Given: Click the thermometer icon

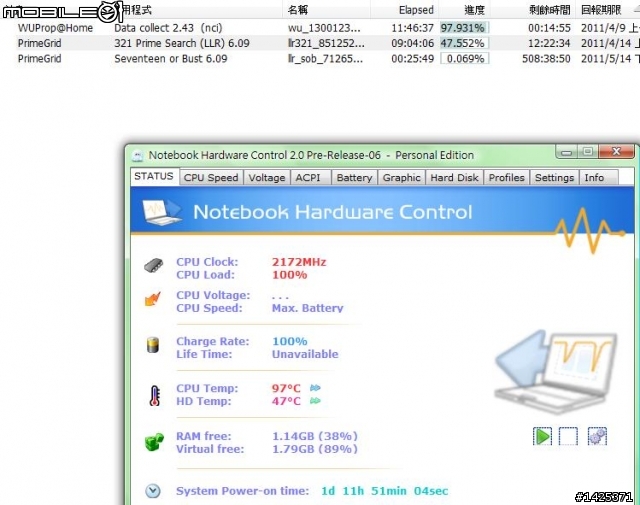Looking at the screenshot, I should click(x=155, y=396).
